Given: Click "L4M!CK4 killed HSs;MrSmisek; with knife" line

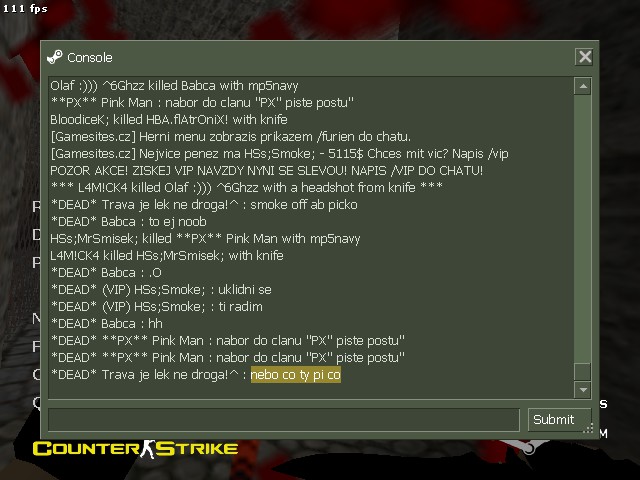Looking at the screenshot, I should 167,256.
